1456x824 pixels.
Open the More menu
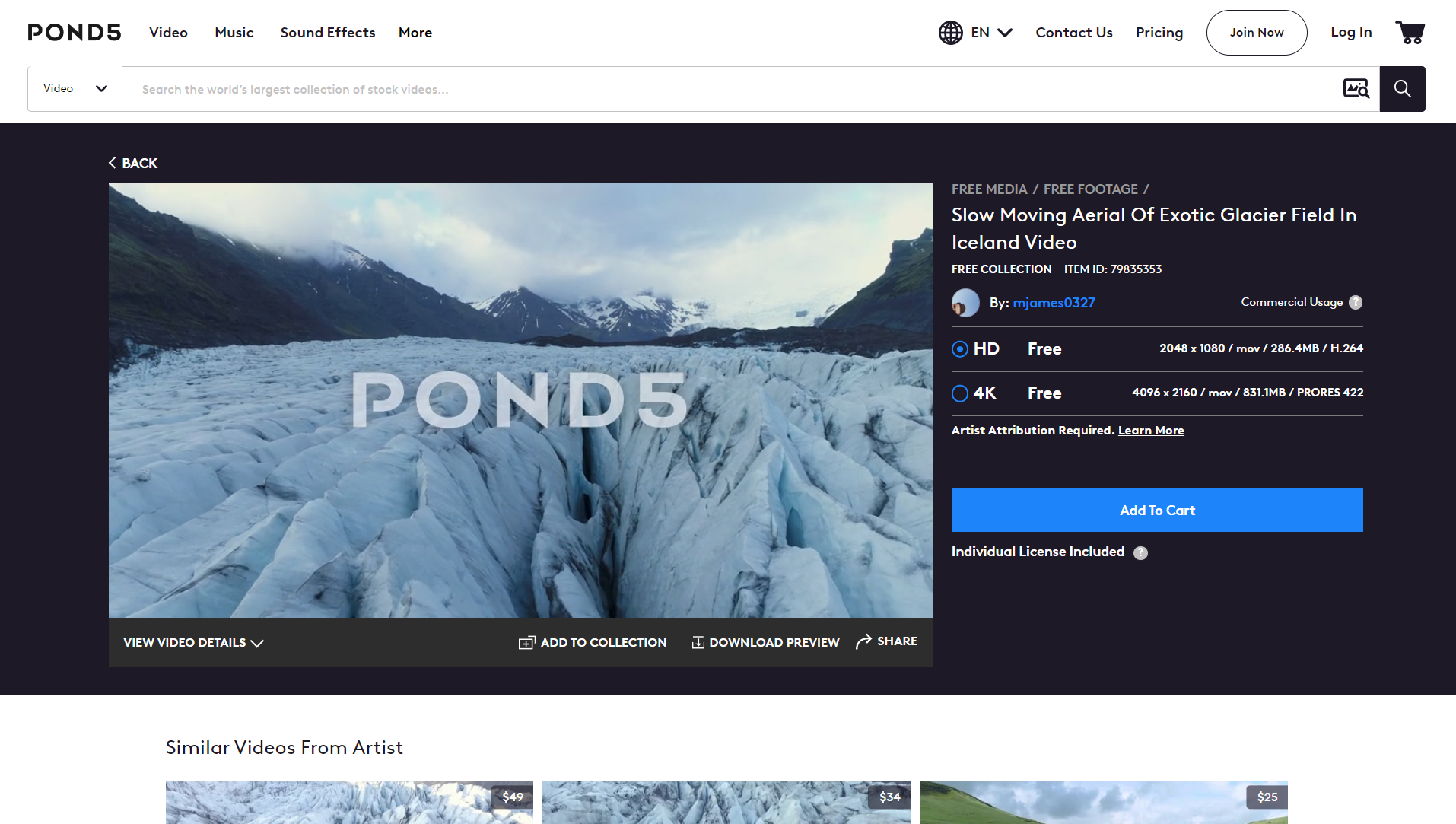[x=415, y=33]
